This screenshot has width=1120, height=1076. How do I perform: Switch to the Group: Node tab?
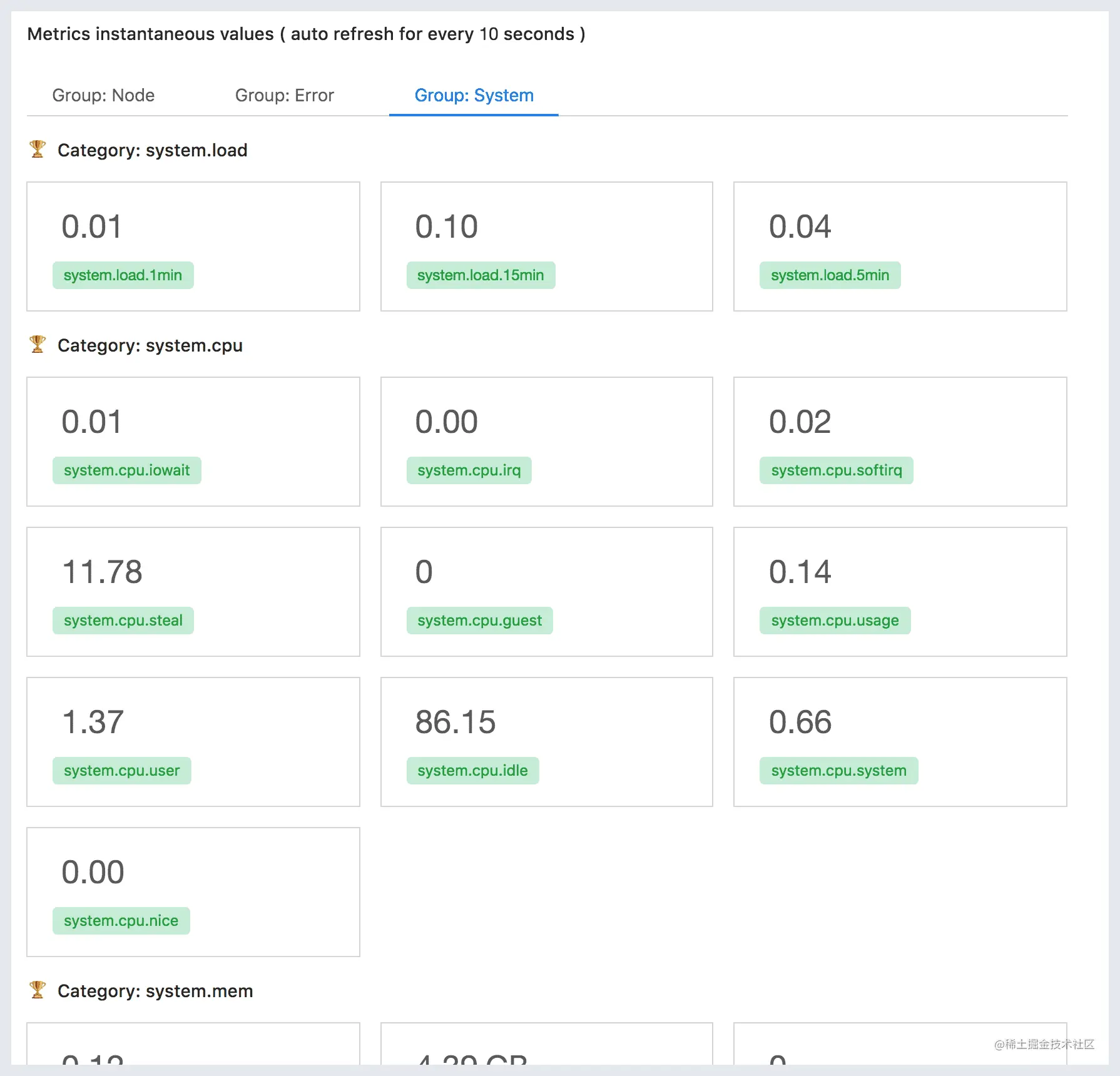coord(103,95)
